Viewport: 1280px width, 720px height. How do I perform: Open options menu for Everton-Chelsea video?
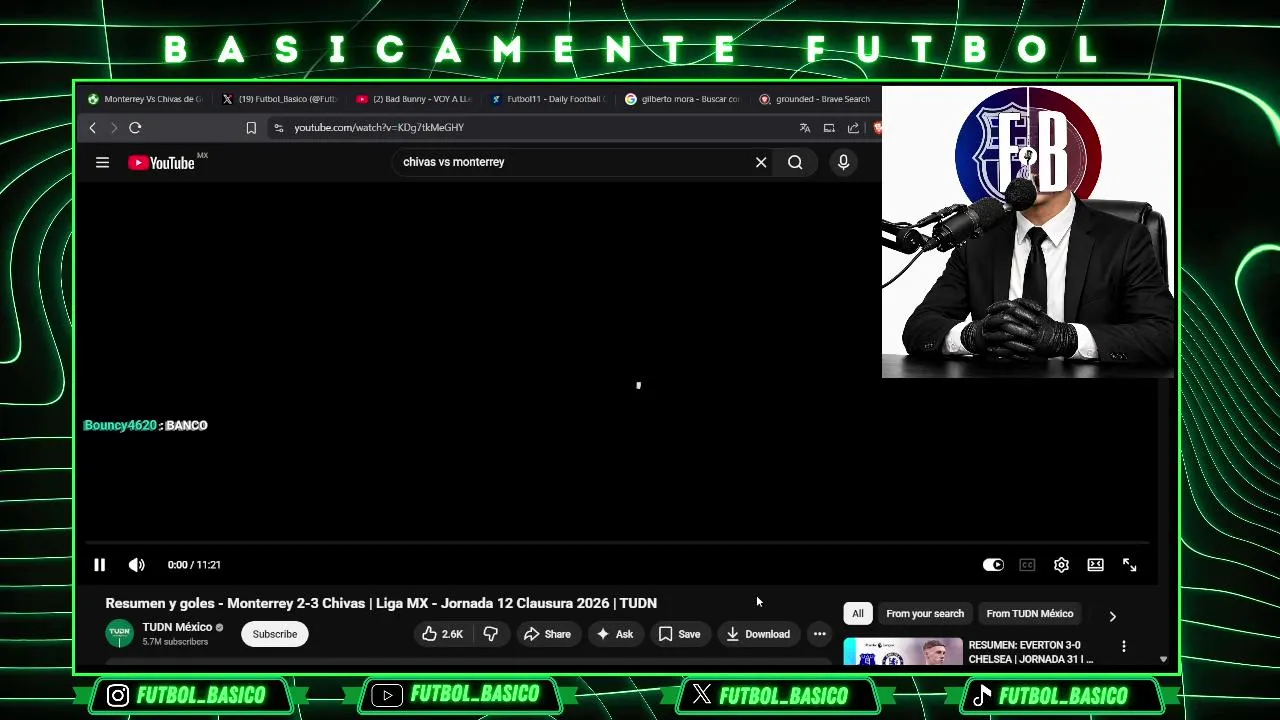[x=1123, y=646]
